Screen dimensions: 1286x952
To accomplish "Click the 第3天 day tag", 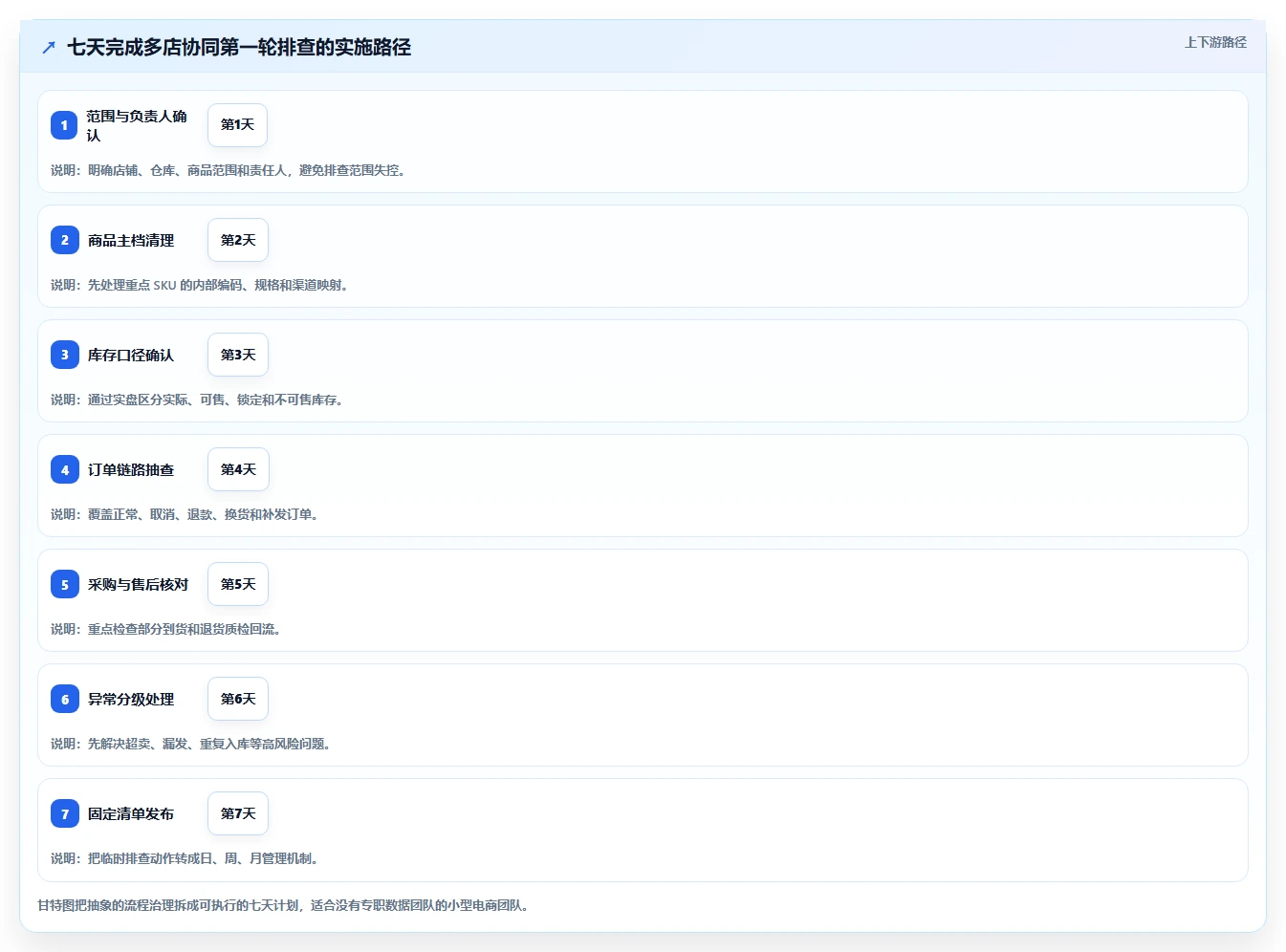I will 238,355.
